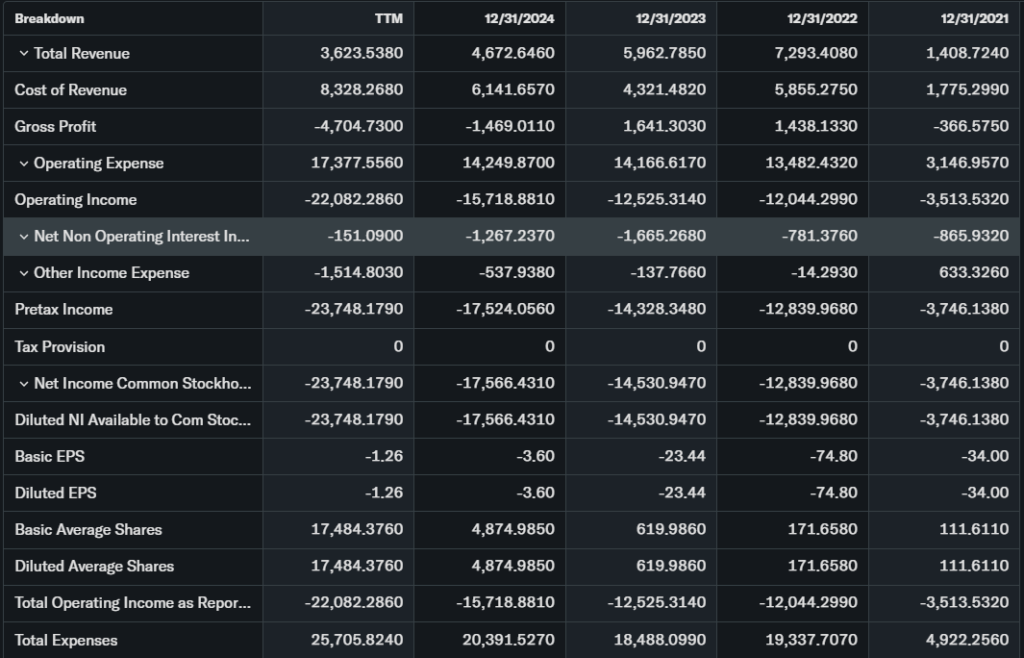
Task: Click the Breakdown header label
Action: (x=49, y=18)
